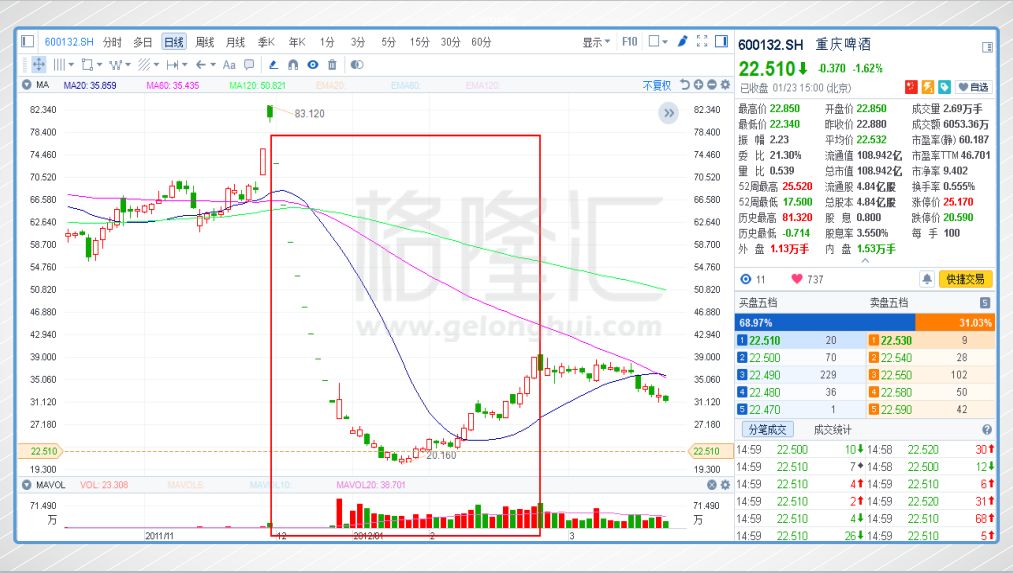The width and height of the screenshot is (1013, 573).
Task: Like the stock with heart icon
Action: pyautogui.click(x=797, y=279)
